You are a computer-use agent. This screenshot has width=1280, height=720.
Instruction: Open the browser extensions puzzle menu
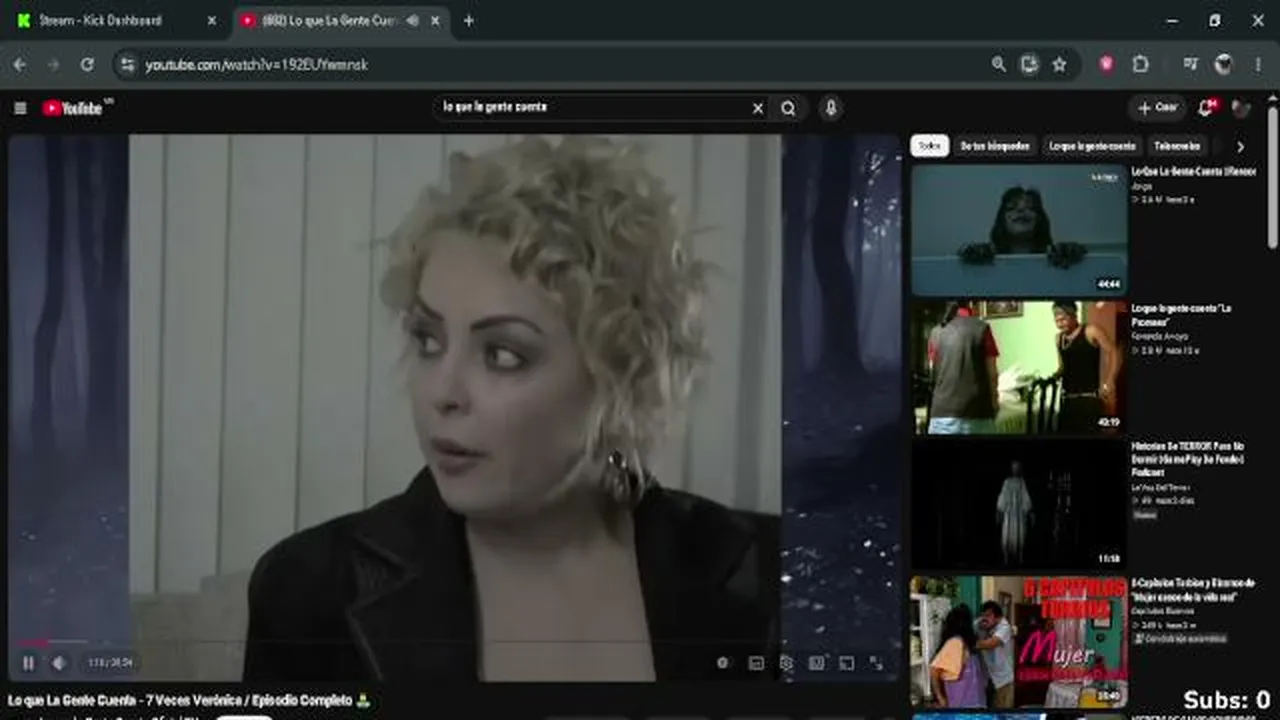tap(1140, 64)
